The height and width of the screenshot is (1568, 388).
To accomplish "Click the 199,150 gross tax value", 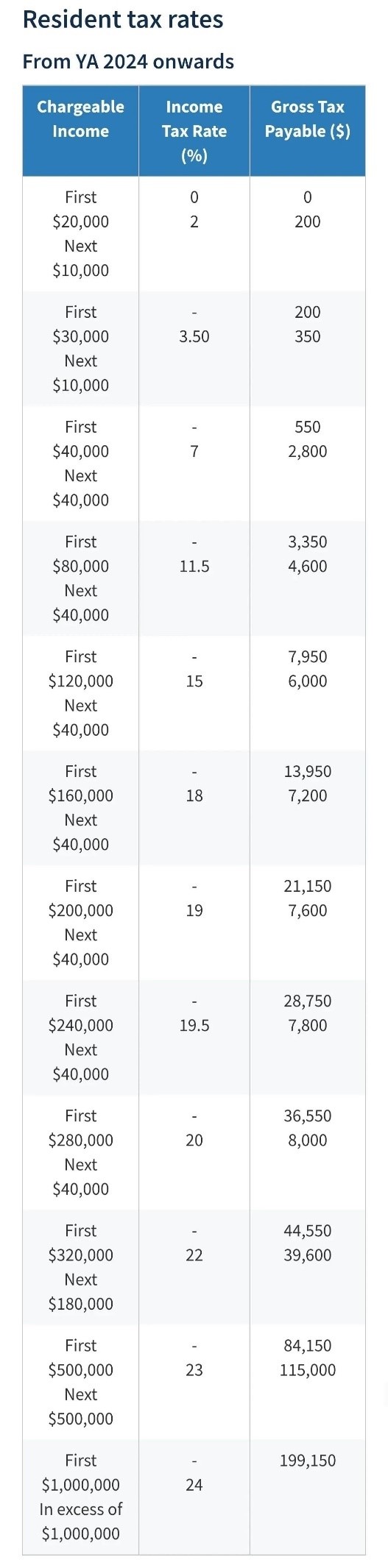I will [308, 1461].
